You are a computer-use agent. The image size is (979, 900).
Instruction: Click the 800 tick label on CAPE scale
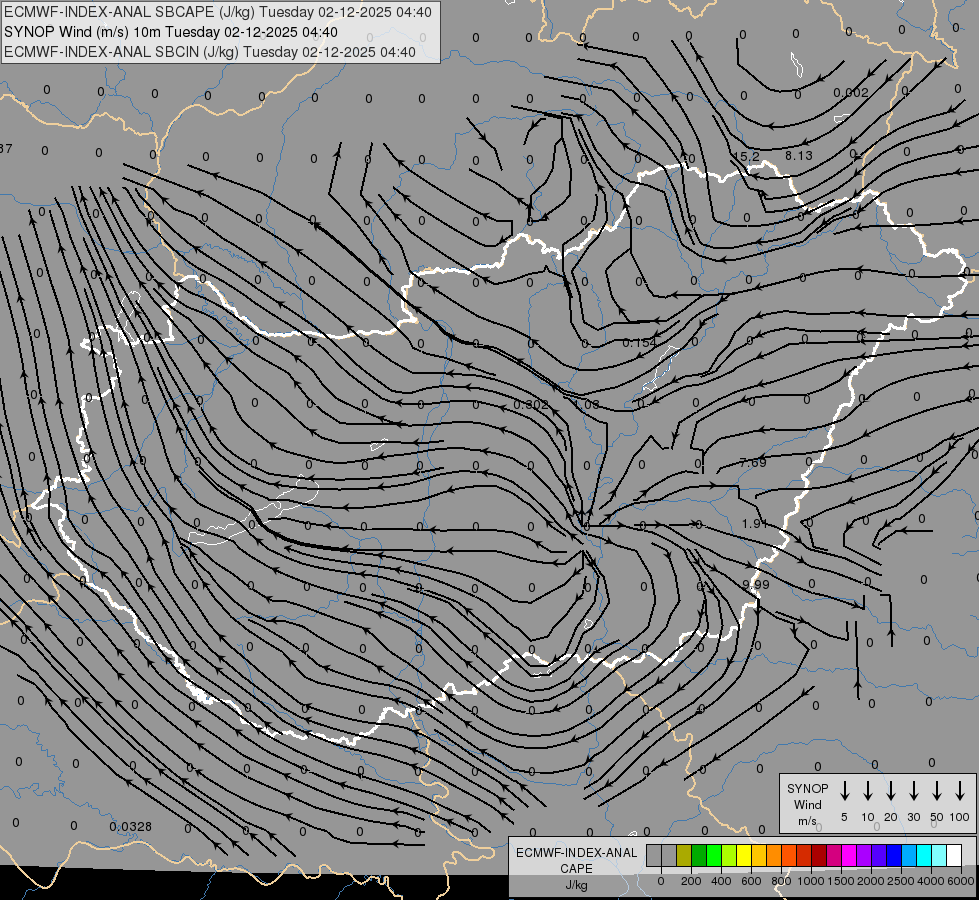pos(781,881)
